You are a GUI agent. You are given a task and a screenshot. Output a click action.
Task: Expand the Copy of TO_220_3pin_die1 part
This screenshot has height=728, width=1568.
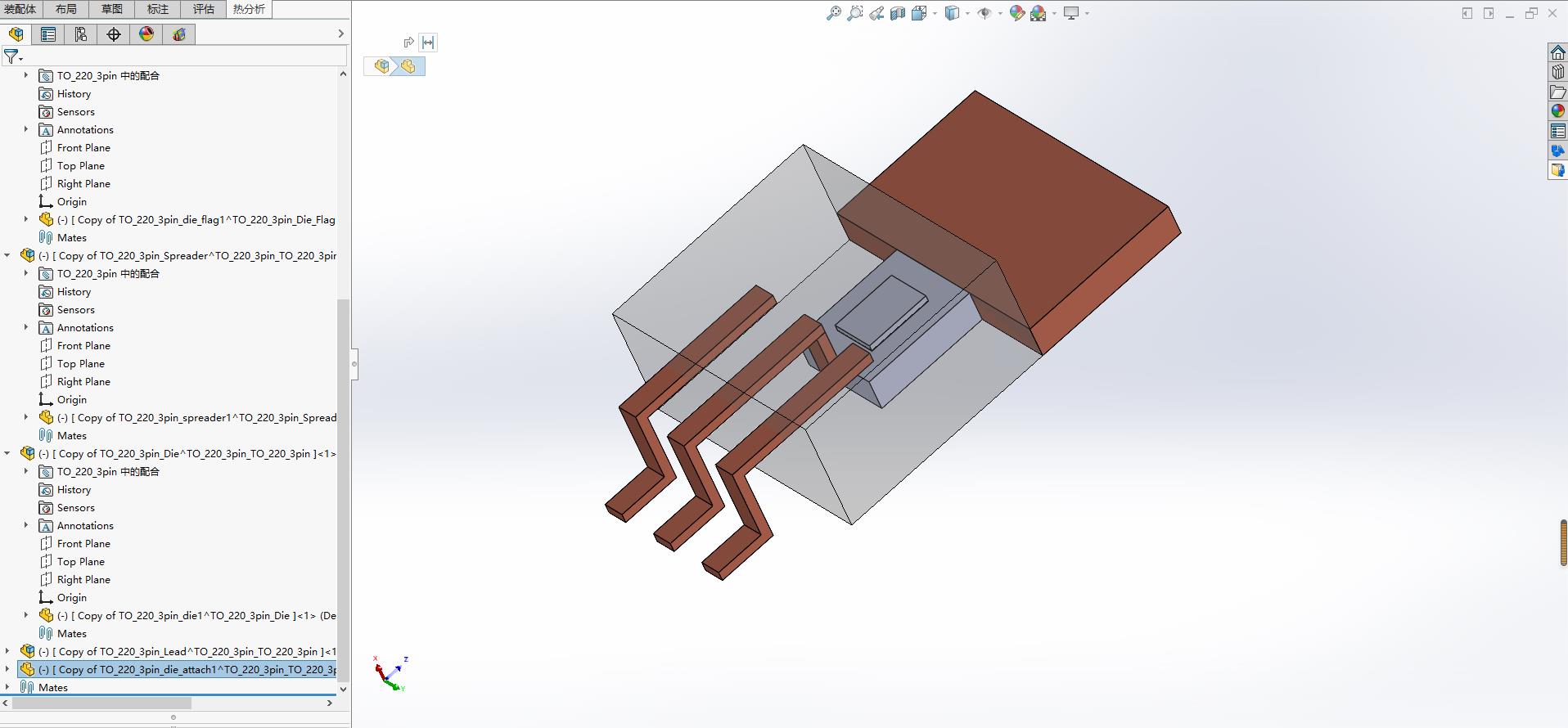tap(25, 615)
